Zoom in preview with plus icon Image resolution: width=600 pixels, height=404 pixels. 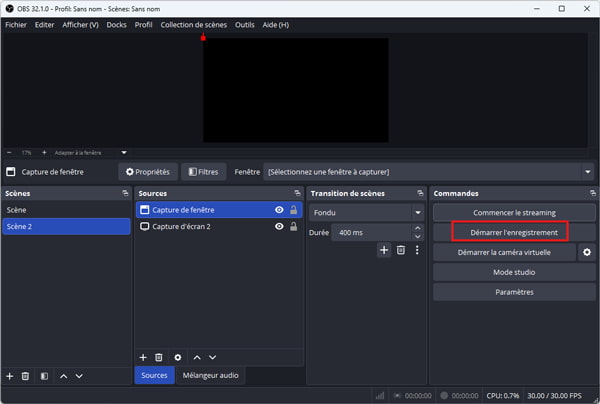pyautogui.click(x=43, y=153)
